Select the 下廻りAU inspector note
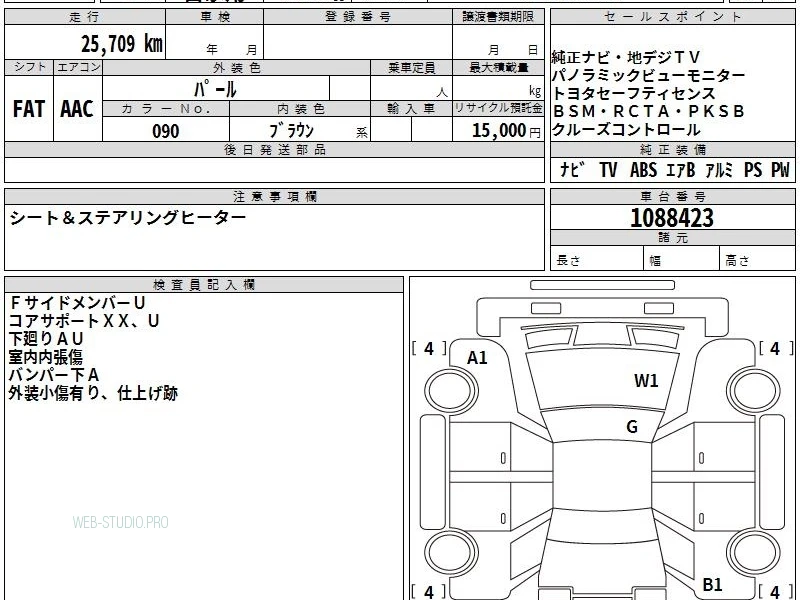 (46, 339)
